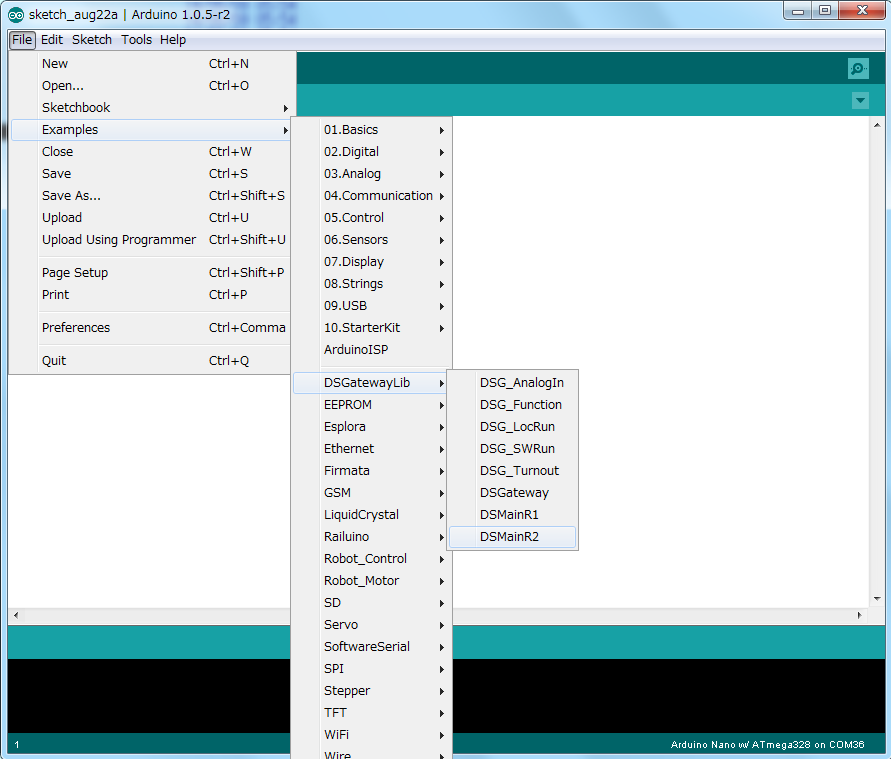Click the editor vertical scrollbar up arrow

[x=877, y=124]
